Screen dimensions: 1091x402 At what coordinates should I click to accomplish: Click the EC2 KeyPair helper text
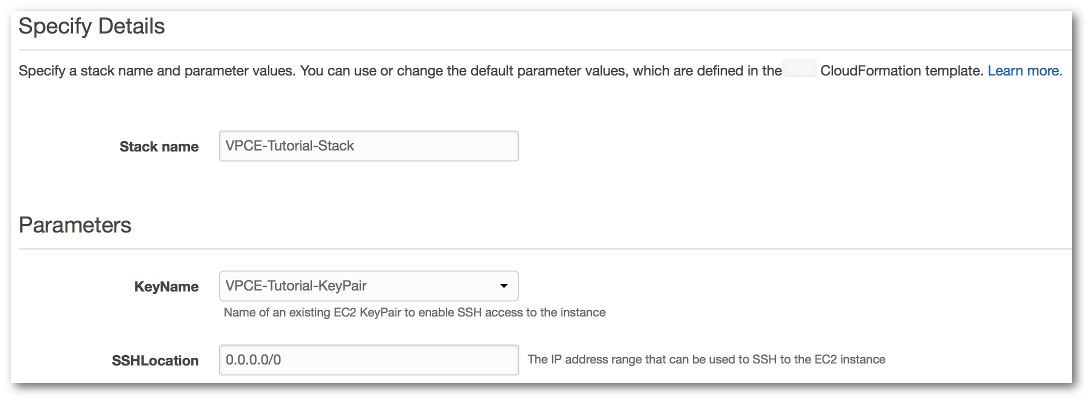415,312
